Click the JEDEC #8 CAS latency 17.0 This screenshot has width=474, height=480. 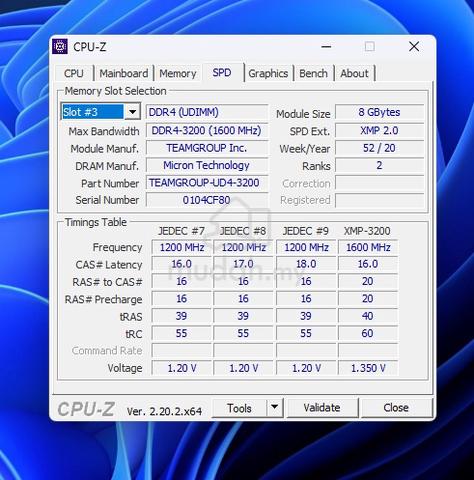(x=243, y=264)
